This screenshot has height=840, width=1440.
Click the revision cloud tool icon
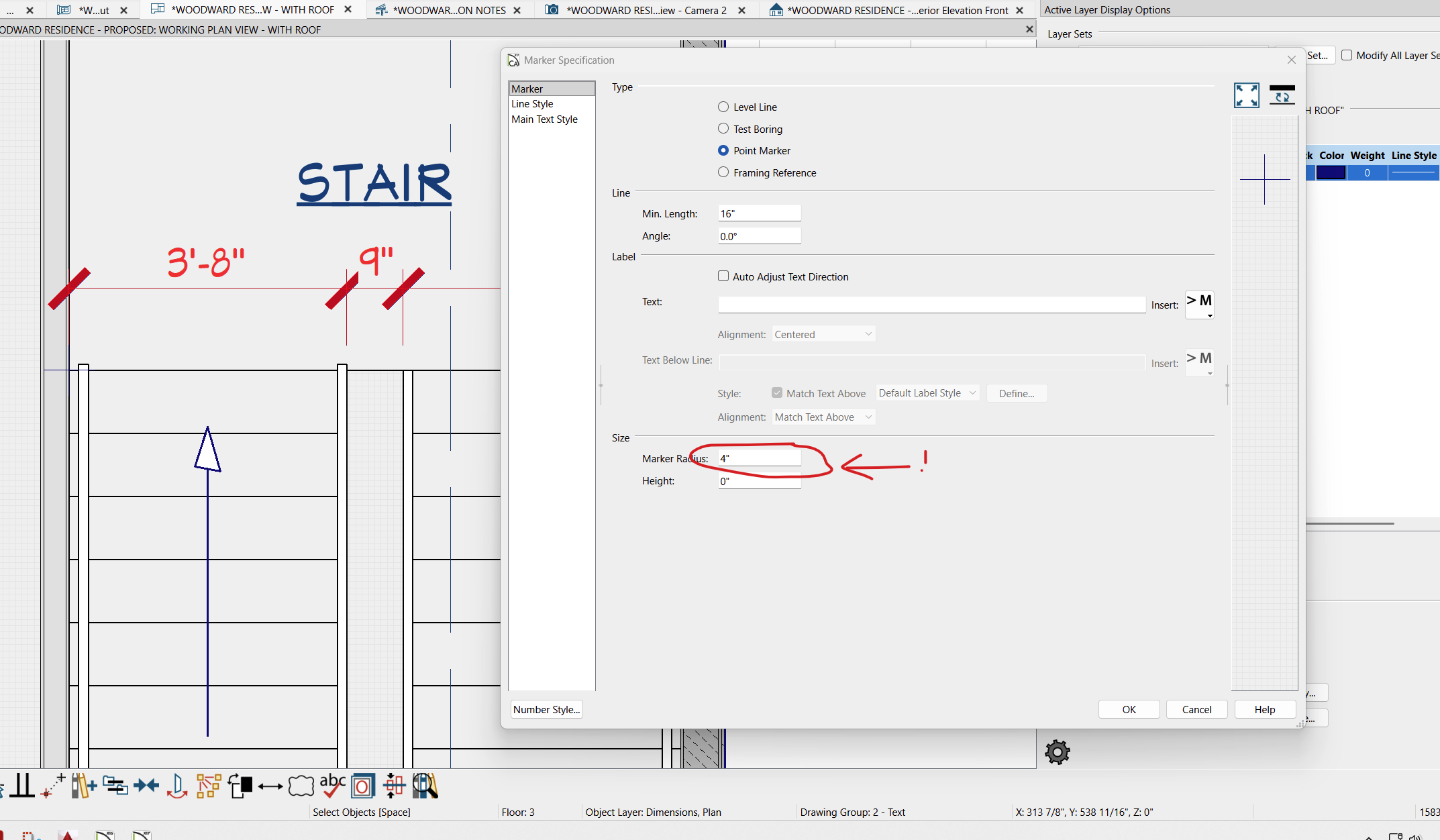(x=301, y=786)
